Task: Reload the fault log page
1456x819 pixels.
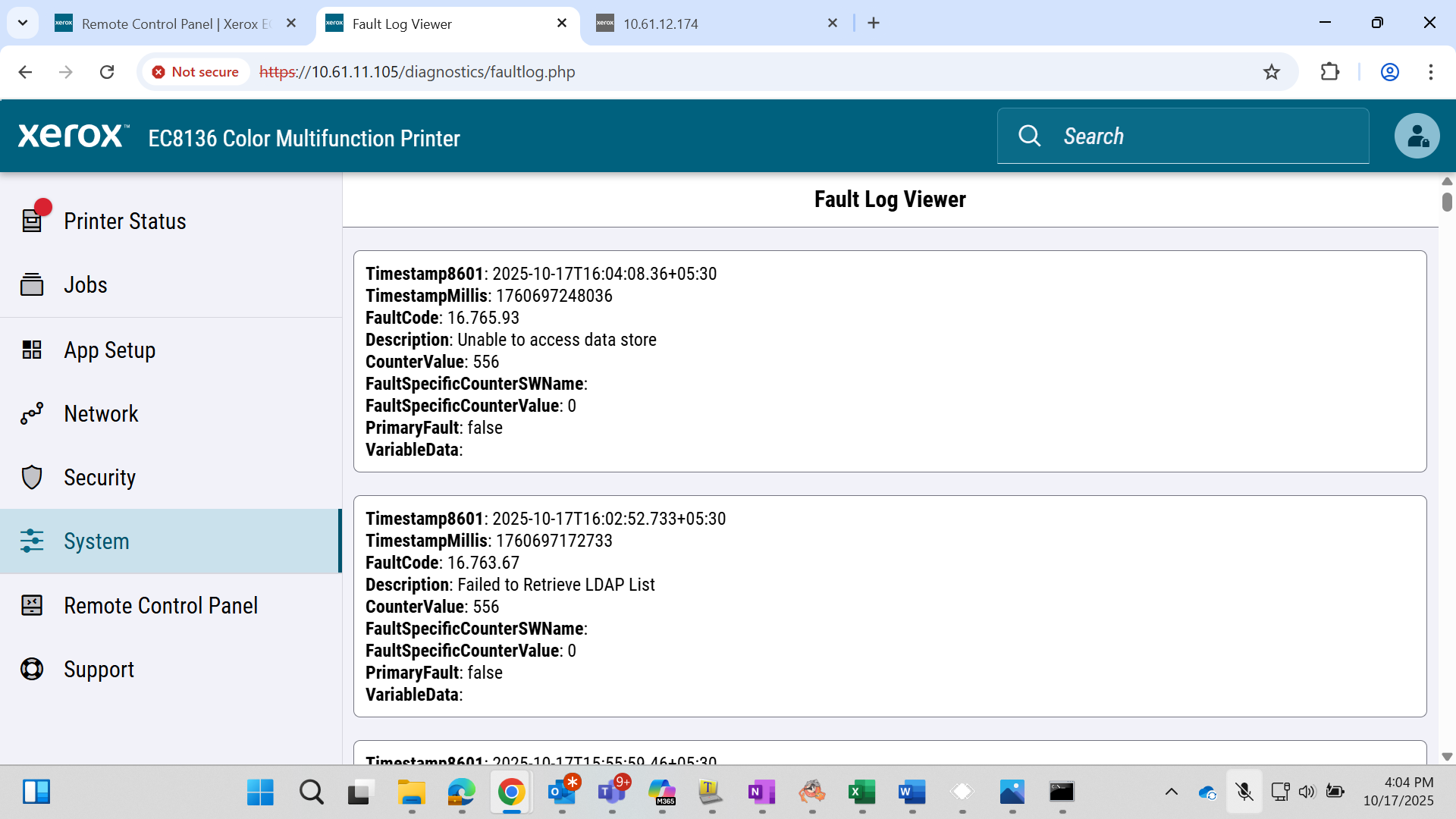Action: [107, 72]
